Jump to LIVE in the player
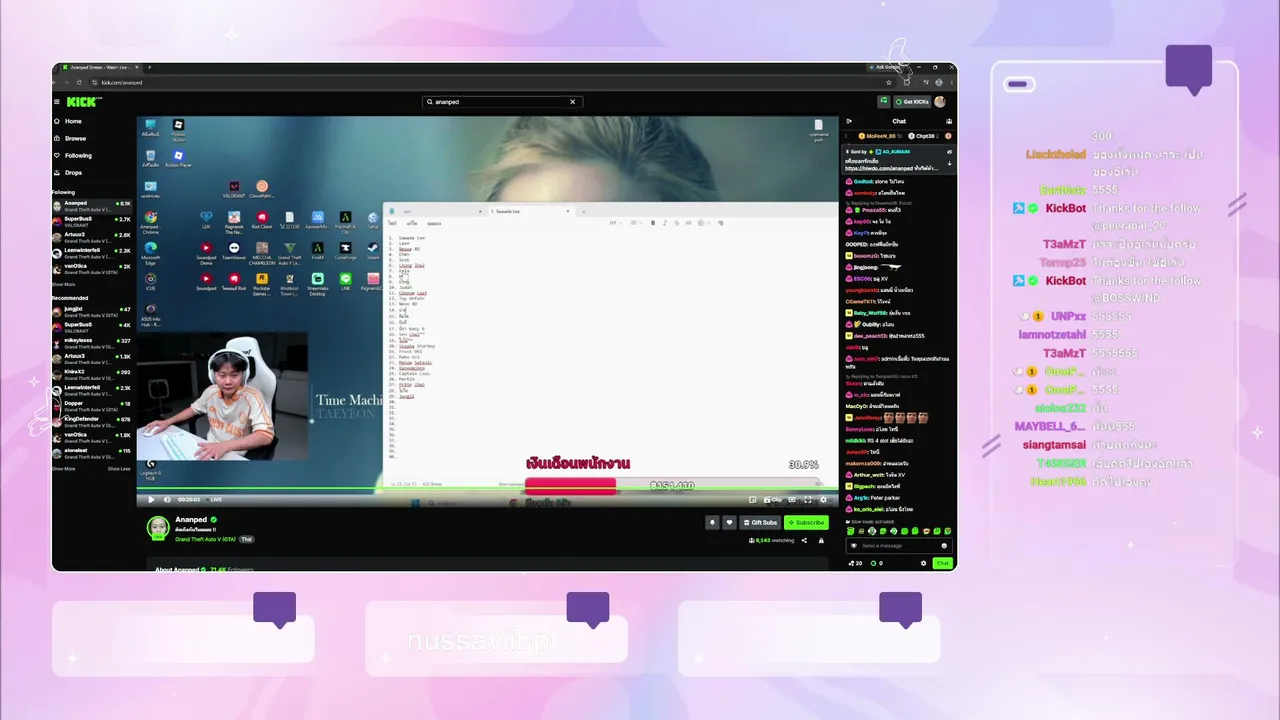 coord(215,499)
